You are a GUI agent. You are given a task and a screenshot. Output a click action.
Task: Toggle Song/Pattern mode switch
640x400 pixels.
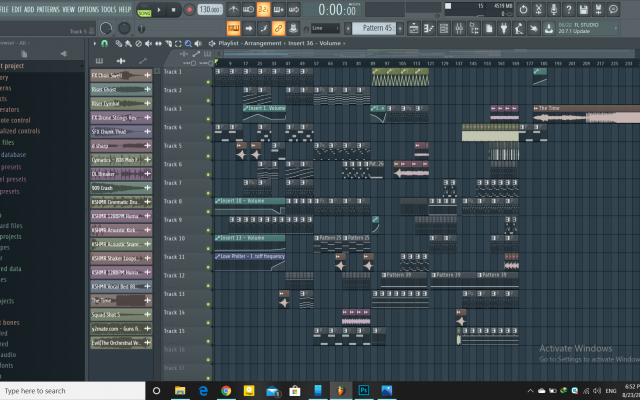click(x=144, y=9)
